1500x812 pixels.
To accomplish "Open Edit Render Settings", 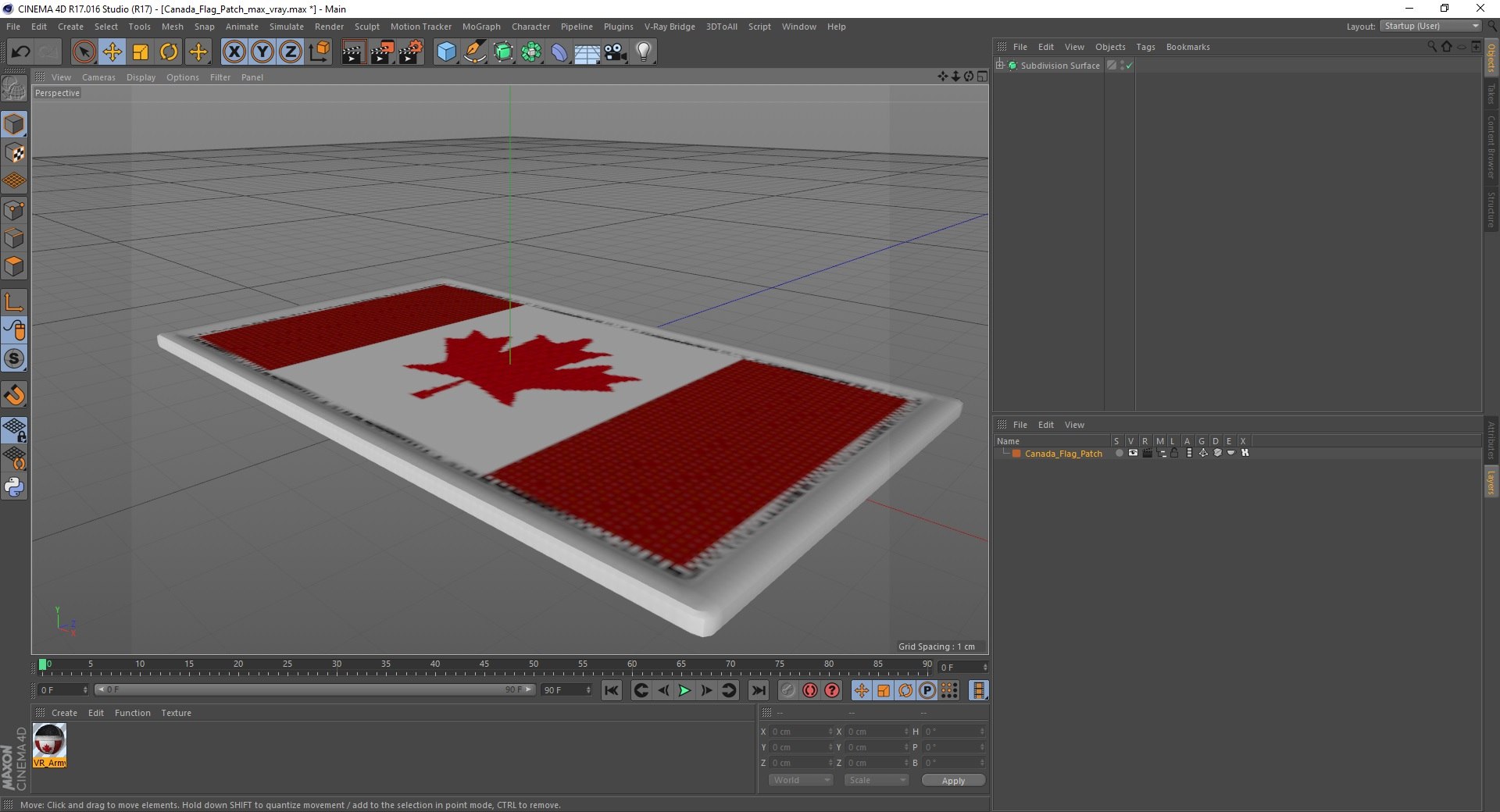I will pos(411,52).
